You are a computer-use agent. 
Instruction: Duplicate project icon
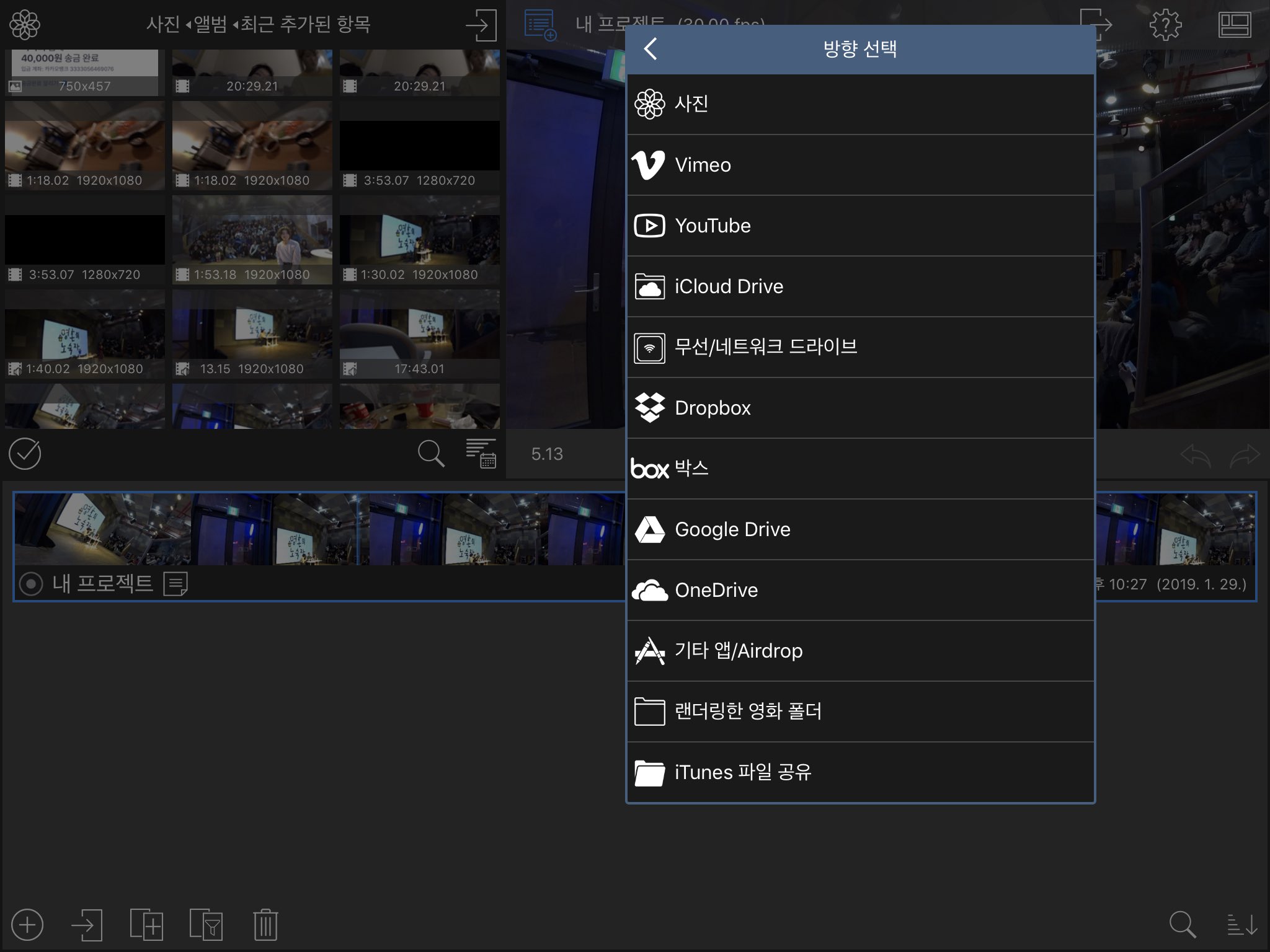click(x=146, y=925)
